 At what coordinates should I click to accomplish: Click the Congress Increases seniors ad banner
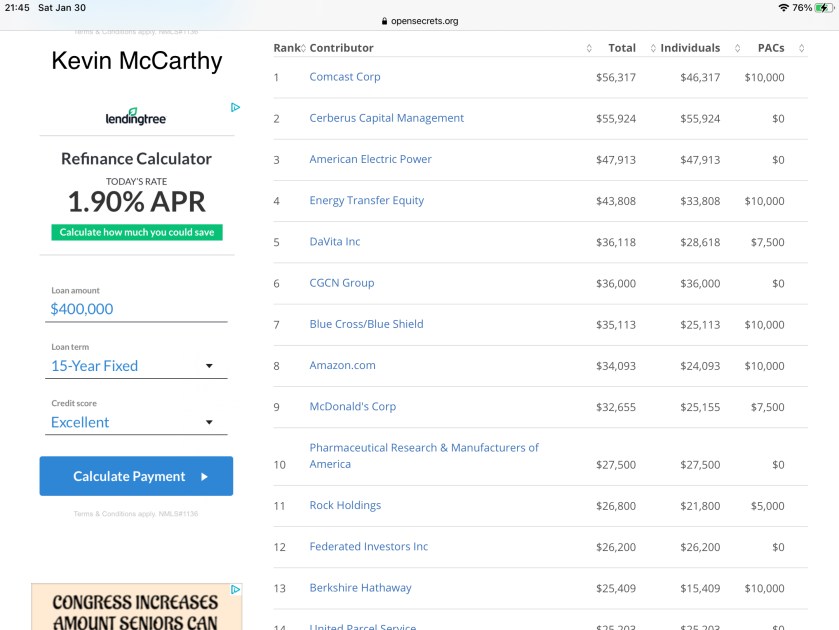pos(135,610)
